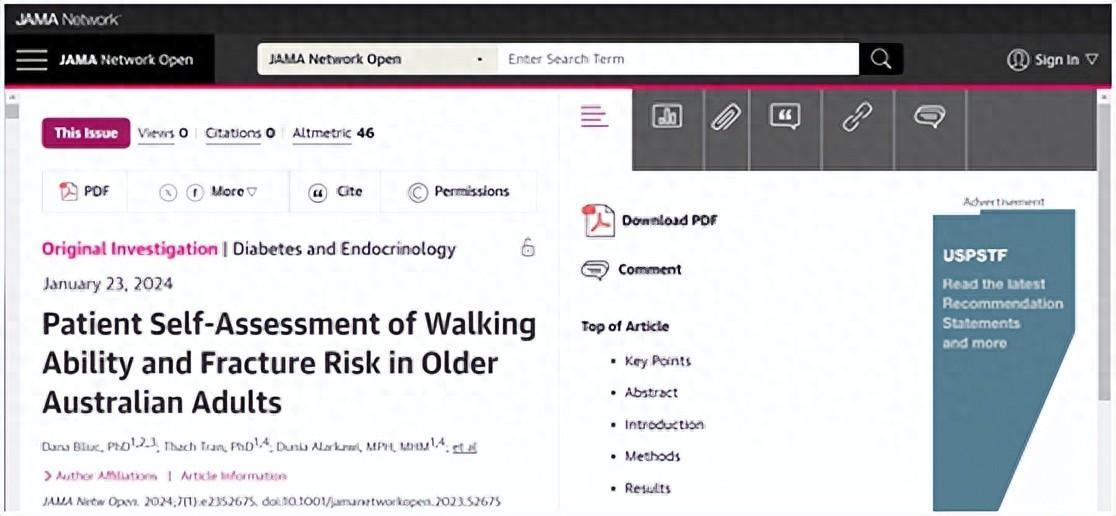1116x516 pixels.
Task: Open the PDF version of the article
Action: (x=85, y=192)
